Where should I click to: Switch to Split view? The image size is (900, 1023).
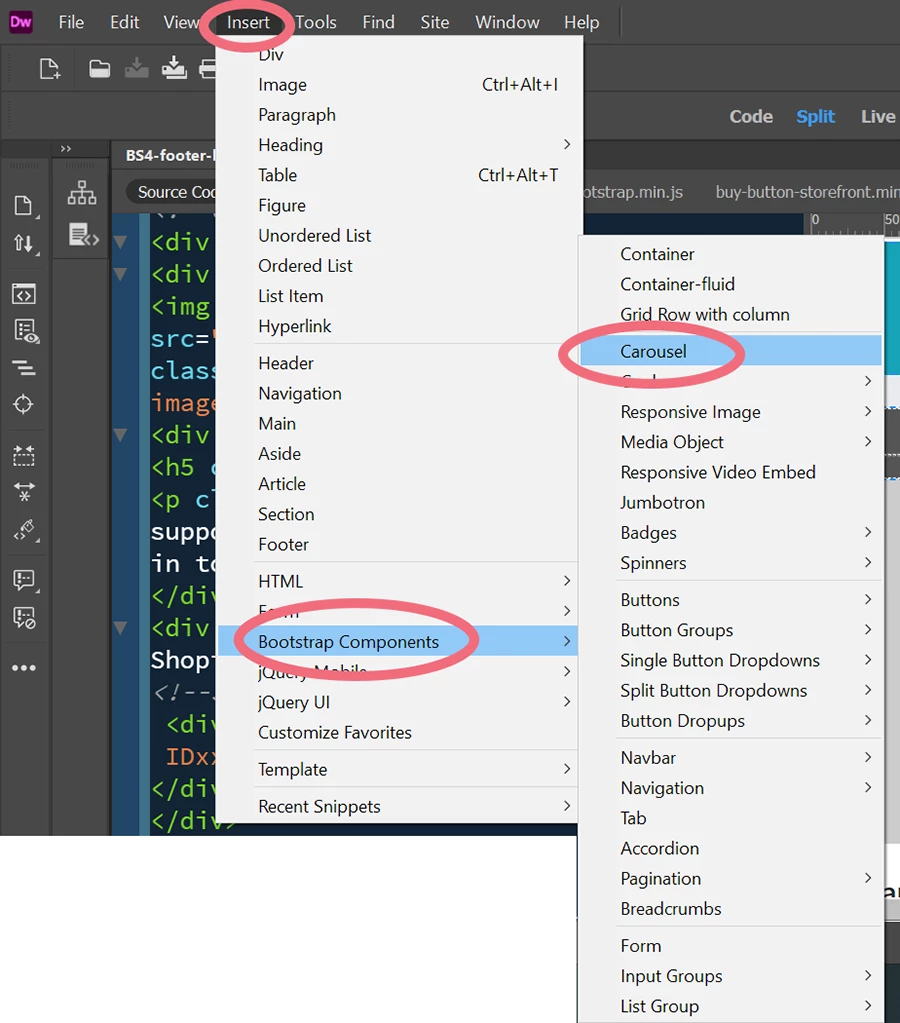pos(815,116)
